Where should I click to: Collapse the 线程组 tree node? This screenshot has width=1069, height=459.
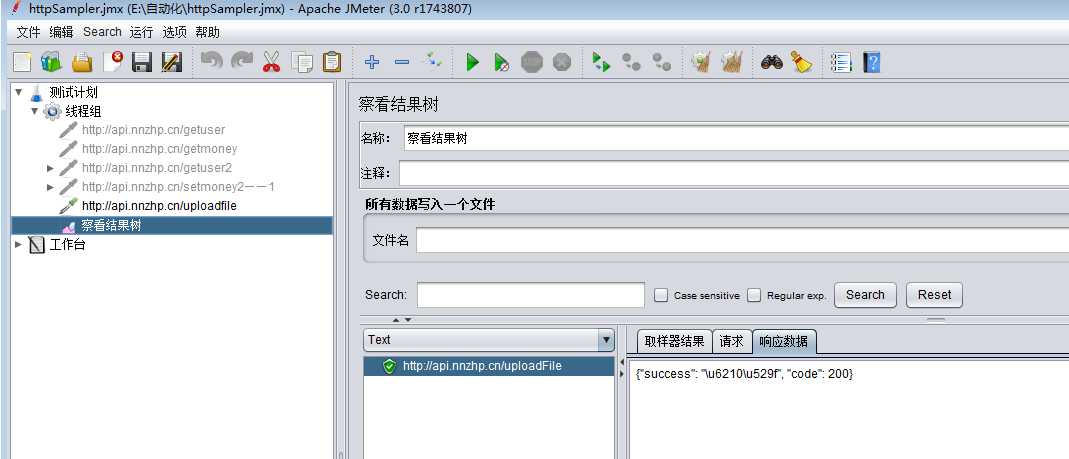coord(35,110)
